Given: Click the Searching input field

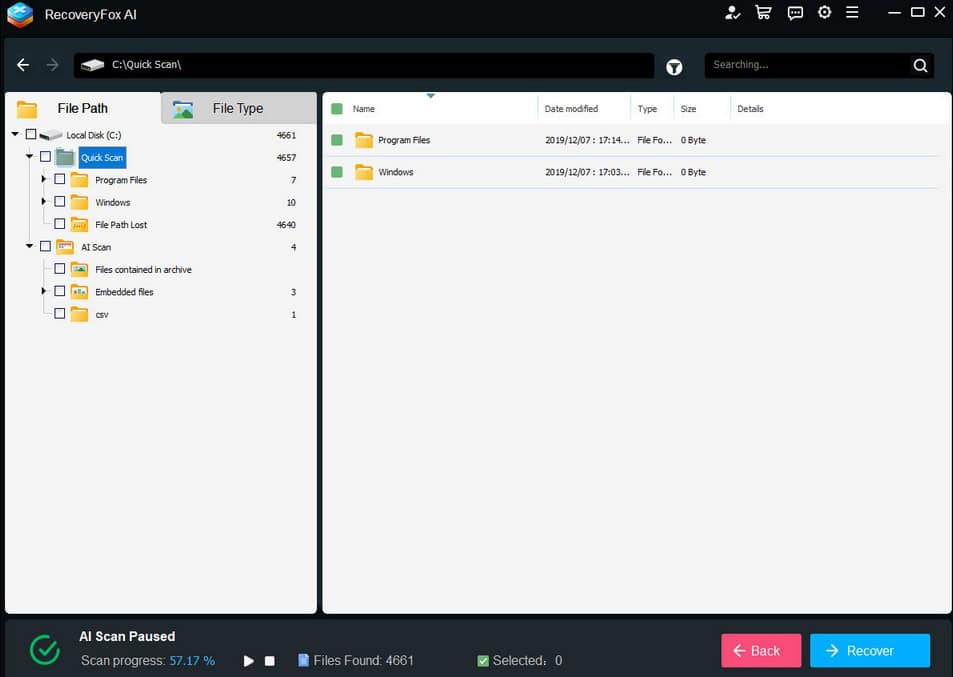Looking at the screenshot, I should click(805, 65).
